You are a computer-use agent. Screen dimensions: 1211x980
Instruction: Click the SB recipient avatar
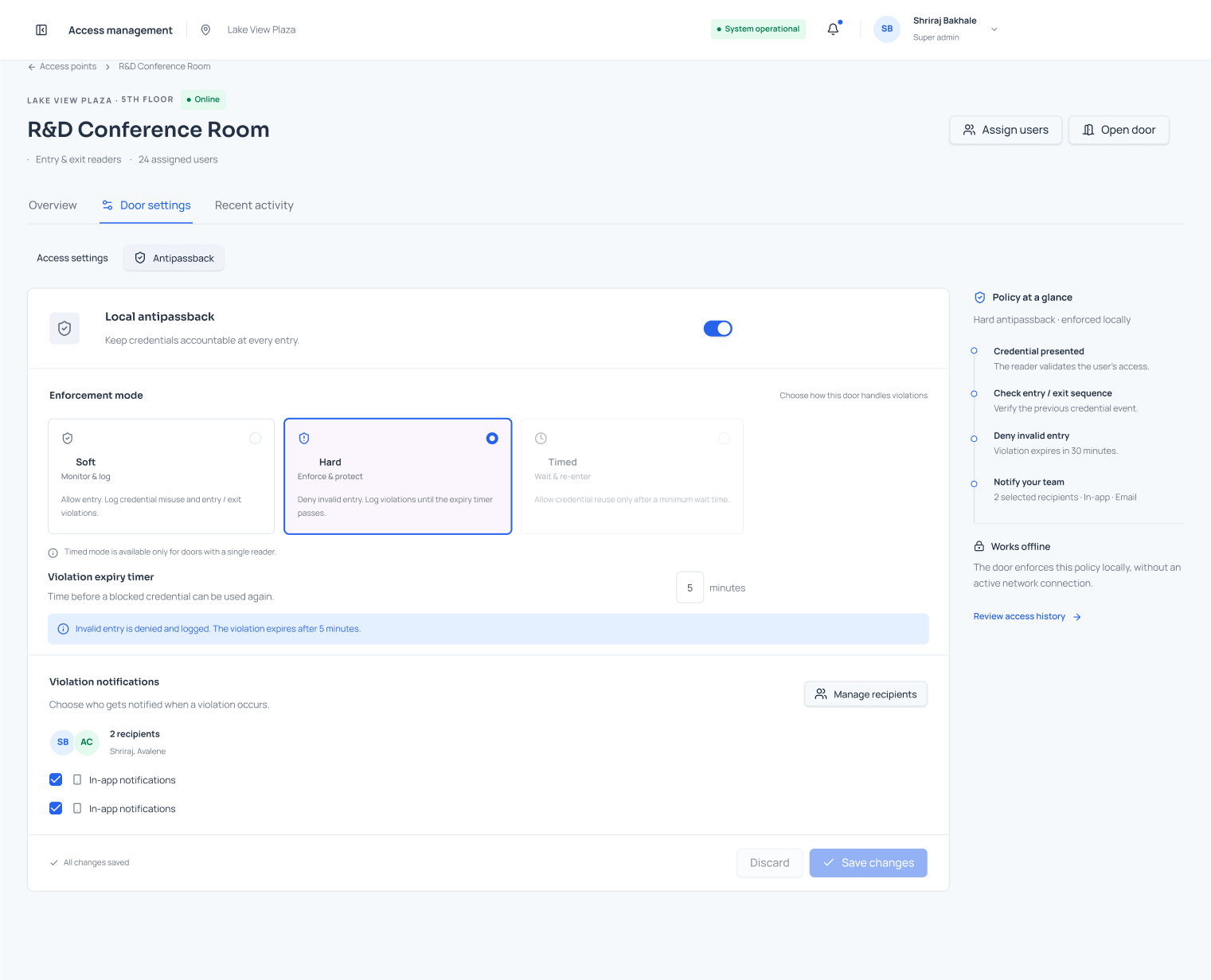pos(63,742)
